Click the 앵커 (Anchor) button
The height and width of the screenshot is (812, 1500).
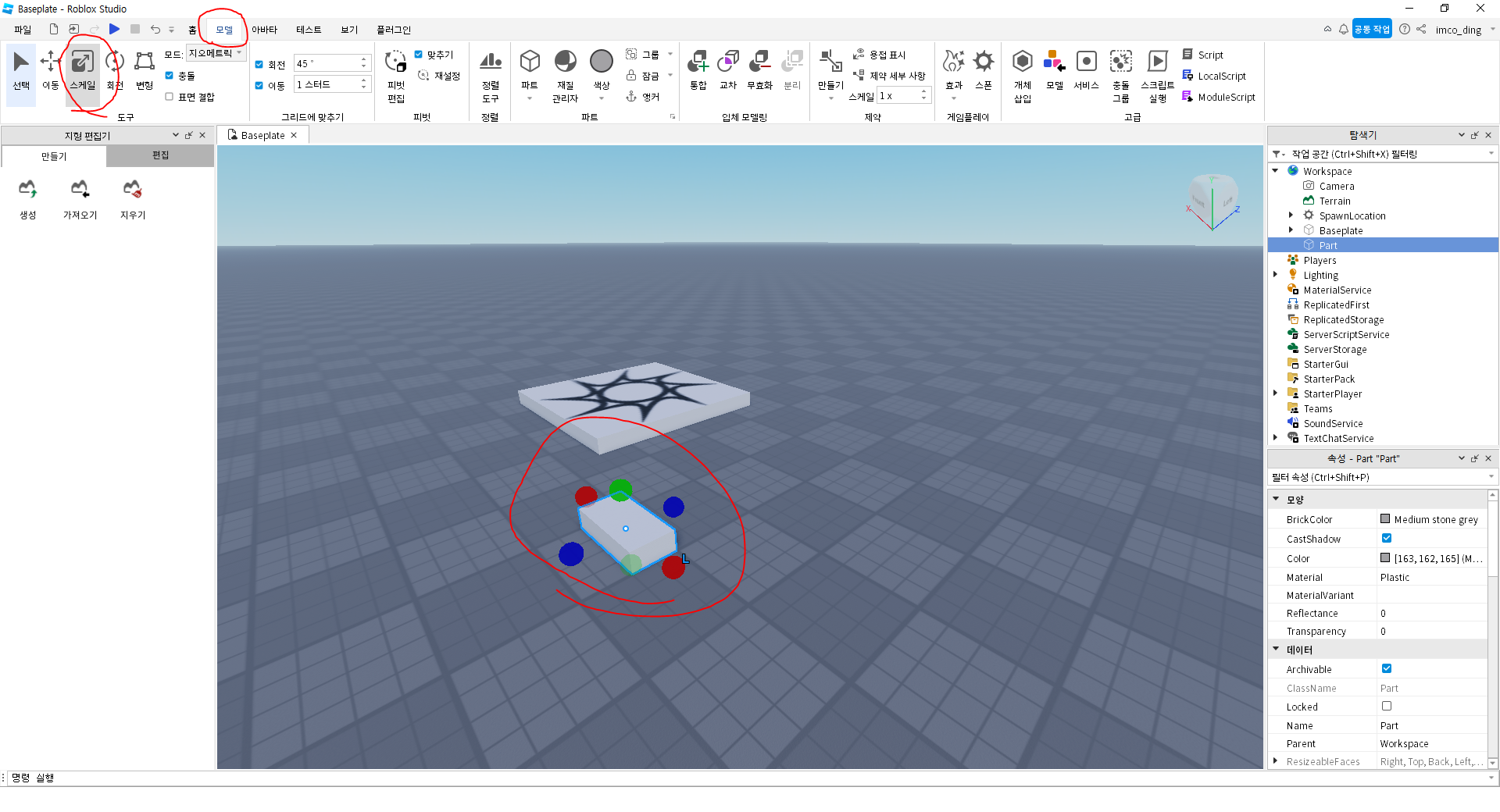[643, 97]
